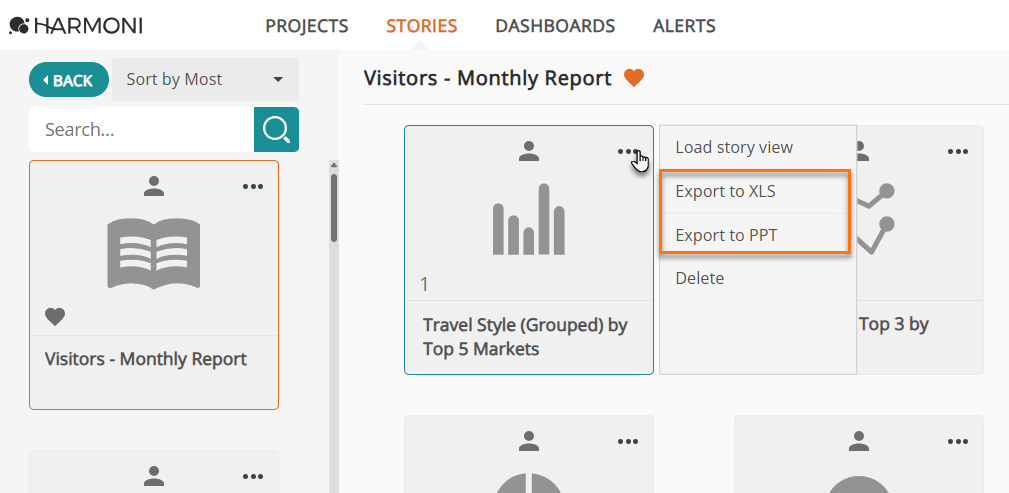Click the line chart icon on Top 3 by card
This screenshot has width=1009, height=493.
[x=875, y=219]
